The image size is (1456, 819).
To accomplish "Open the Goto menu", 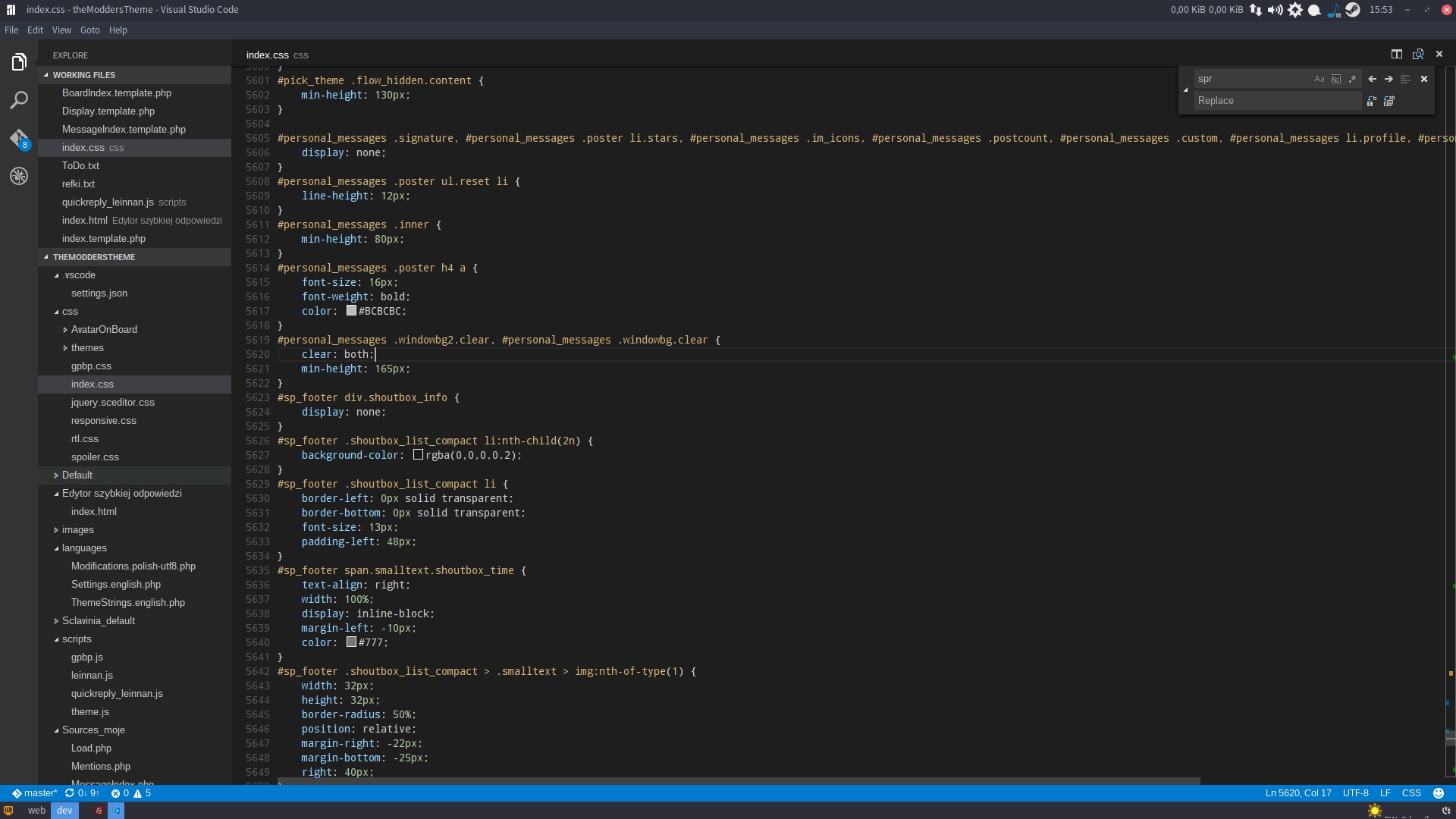I will pos(89,30).
